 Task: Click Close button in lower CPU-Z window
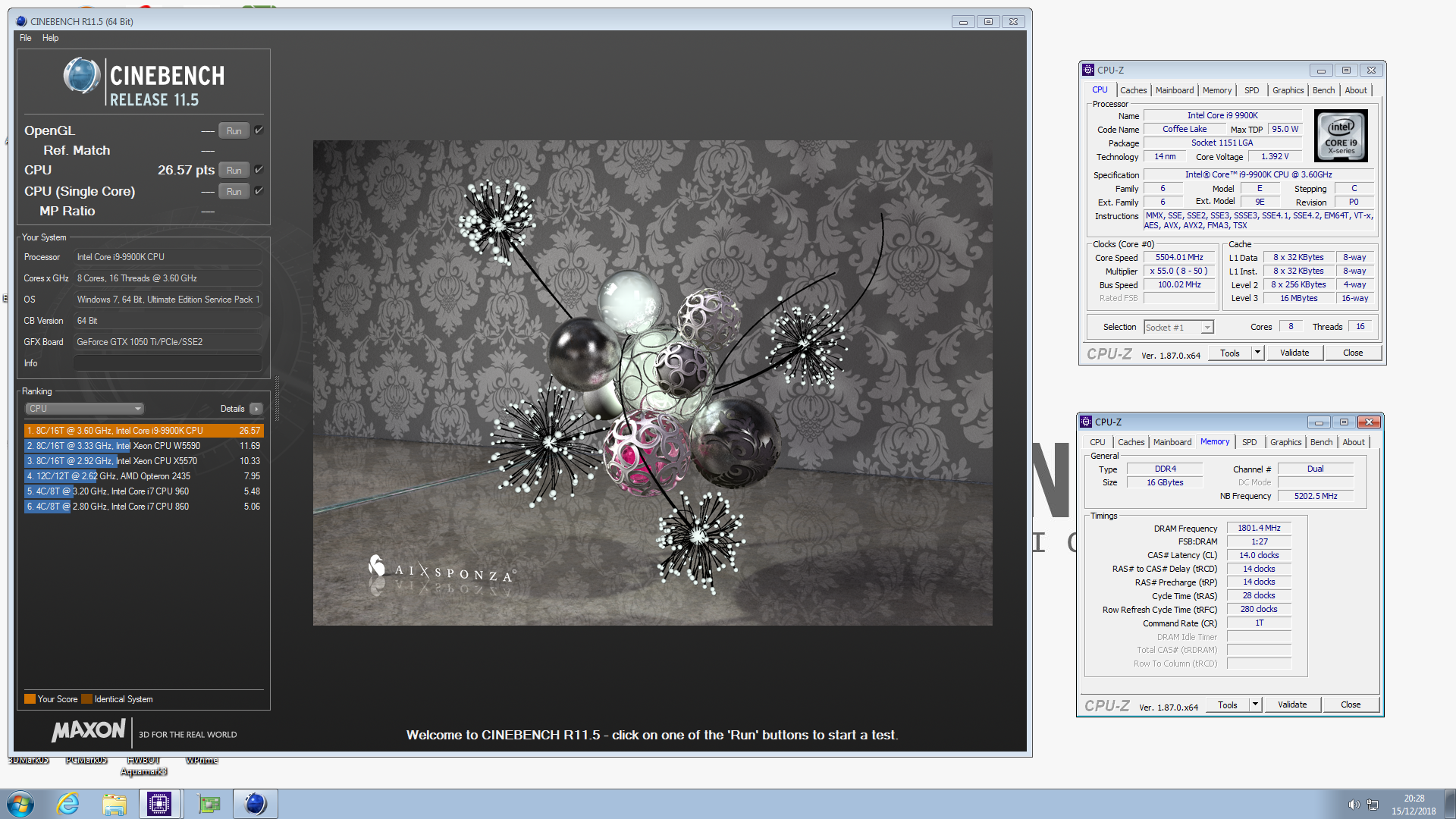1351,704
